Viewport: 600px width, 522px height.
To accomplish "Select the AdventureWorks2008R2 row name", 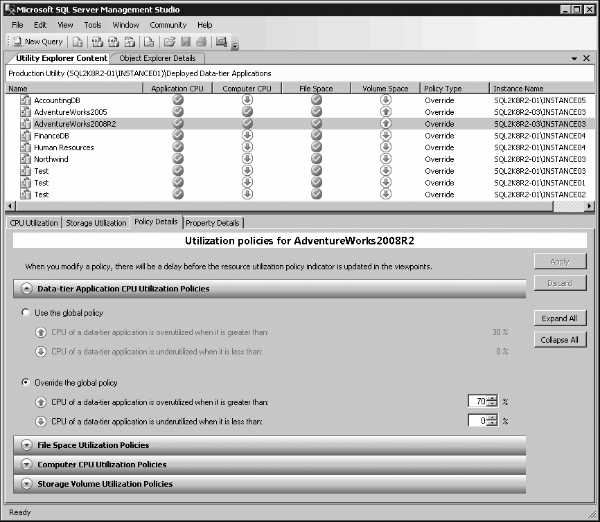I will point(75,124).
